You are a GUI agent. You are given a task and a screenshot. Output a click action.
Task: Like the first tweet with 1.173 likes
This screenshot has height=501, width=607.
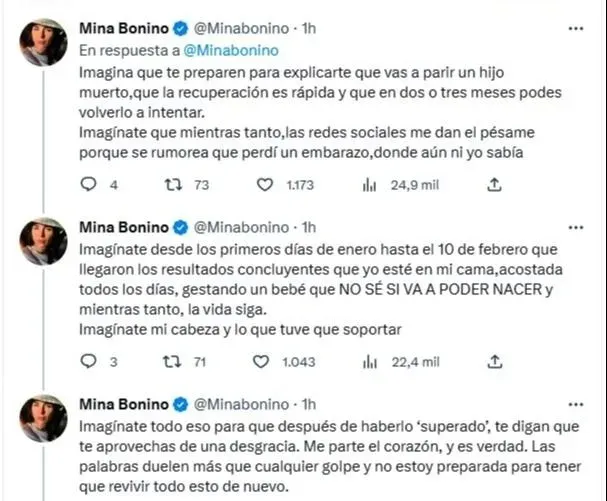265,184
